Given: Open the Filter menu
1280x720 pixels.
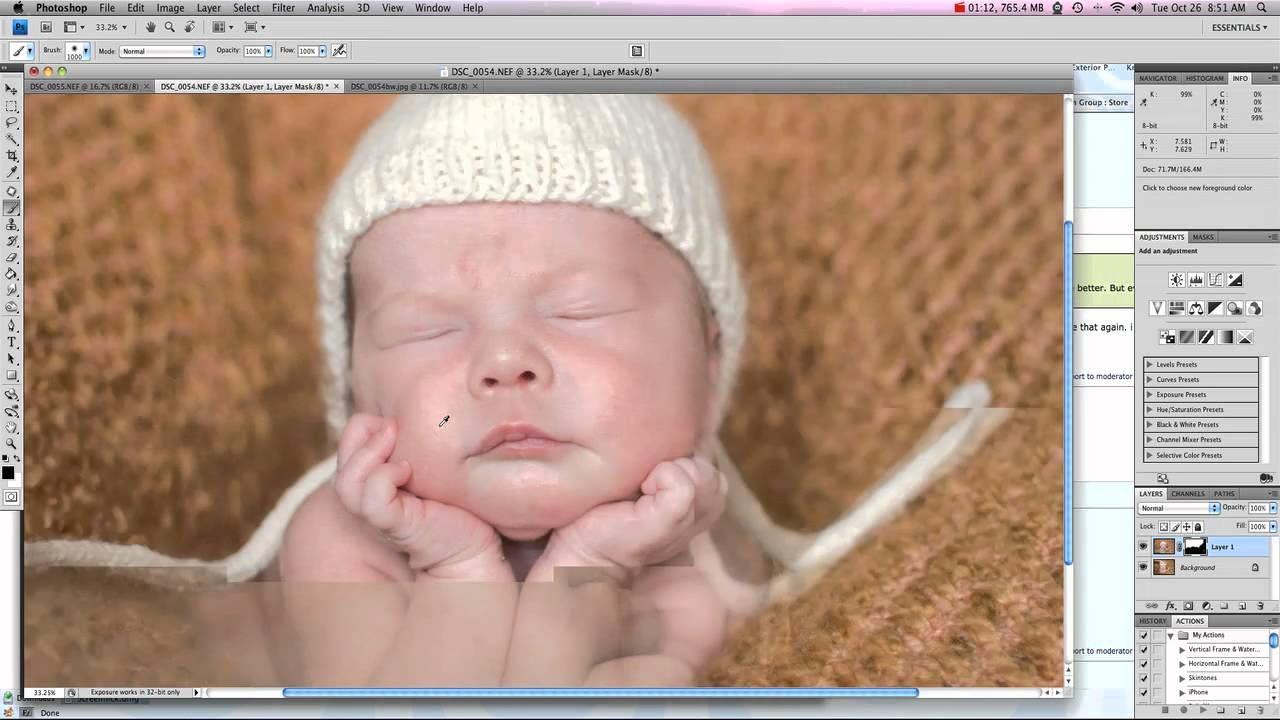Looking at the screenshot, I should click(x=283, y=8).
